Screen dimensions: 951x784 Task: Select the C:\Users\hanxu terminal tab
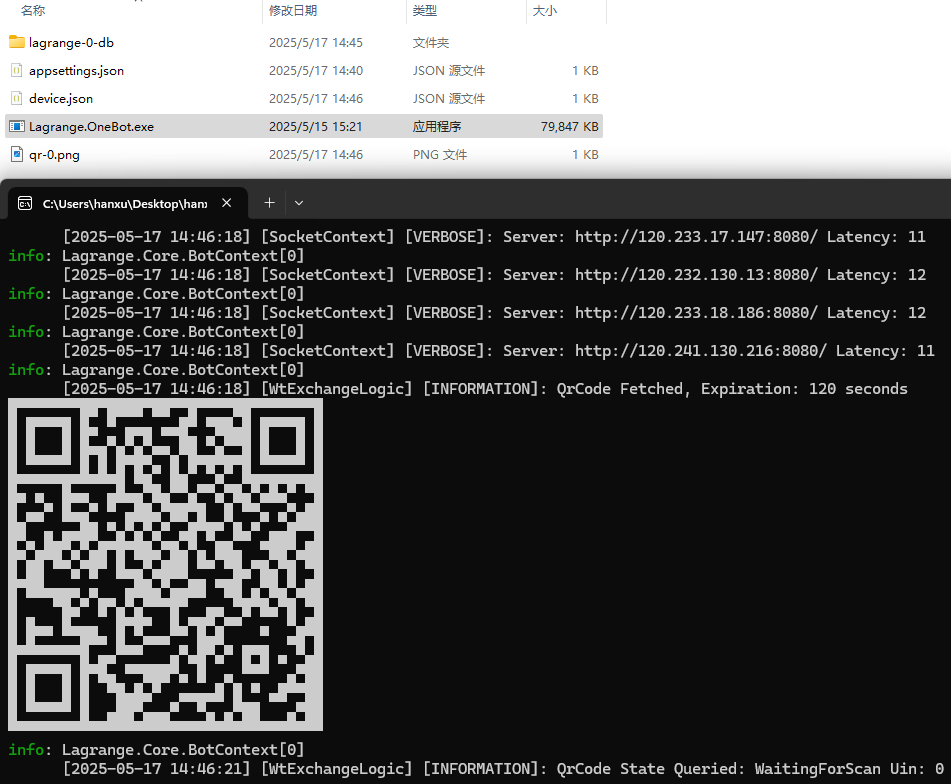pyautogui.click(x=124, y=203)
